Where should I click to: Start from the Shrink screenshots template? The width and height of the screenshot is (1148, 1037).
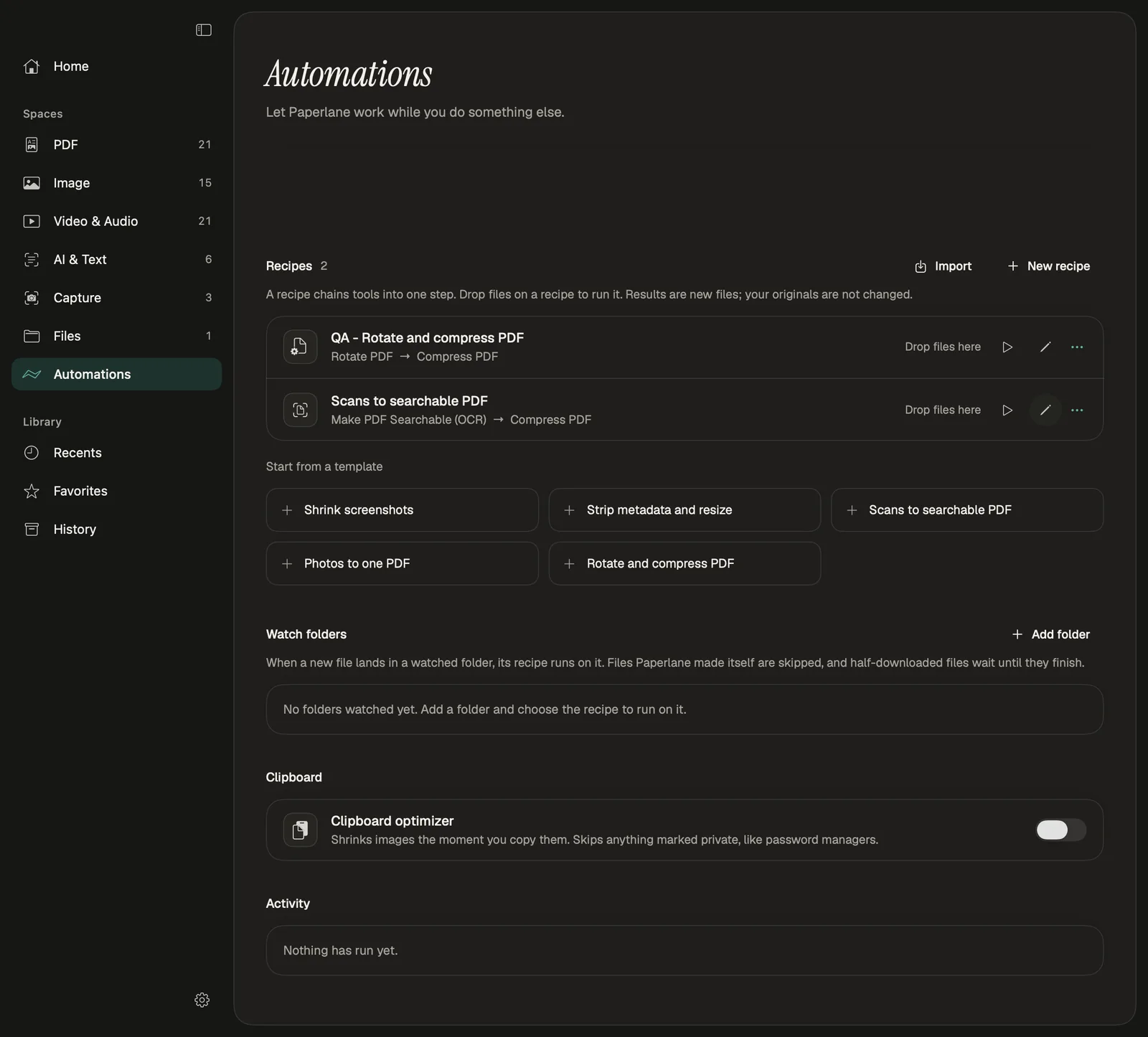coord(402,510)
